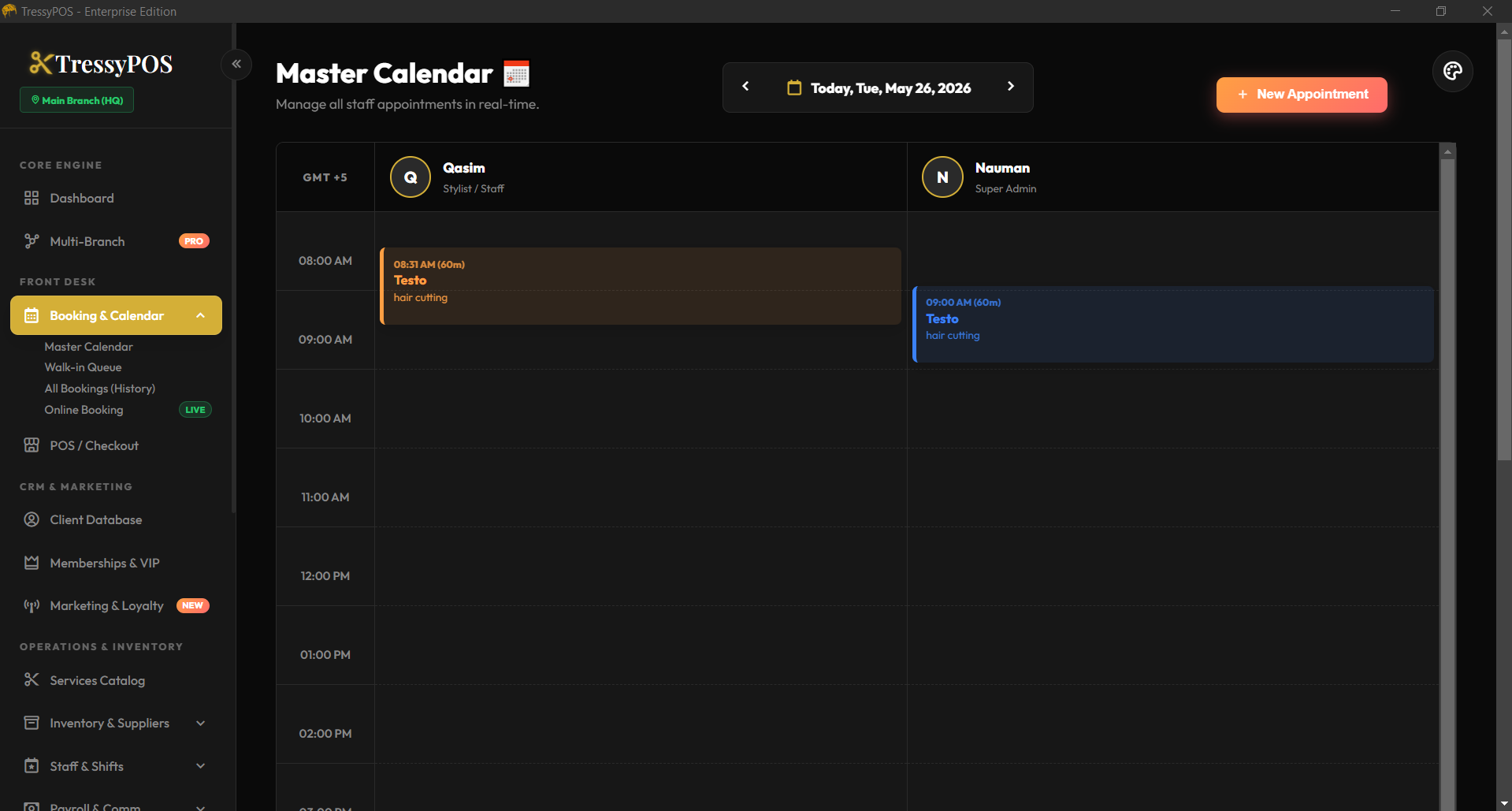The height and width of the screenshot is (811, 1512).
Task: Open the theme palette icon
Action: click(x=1452, y=72)
